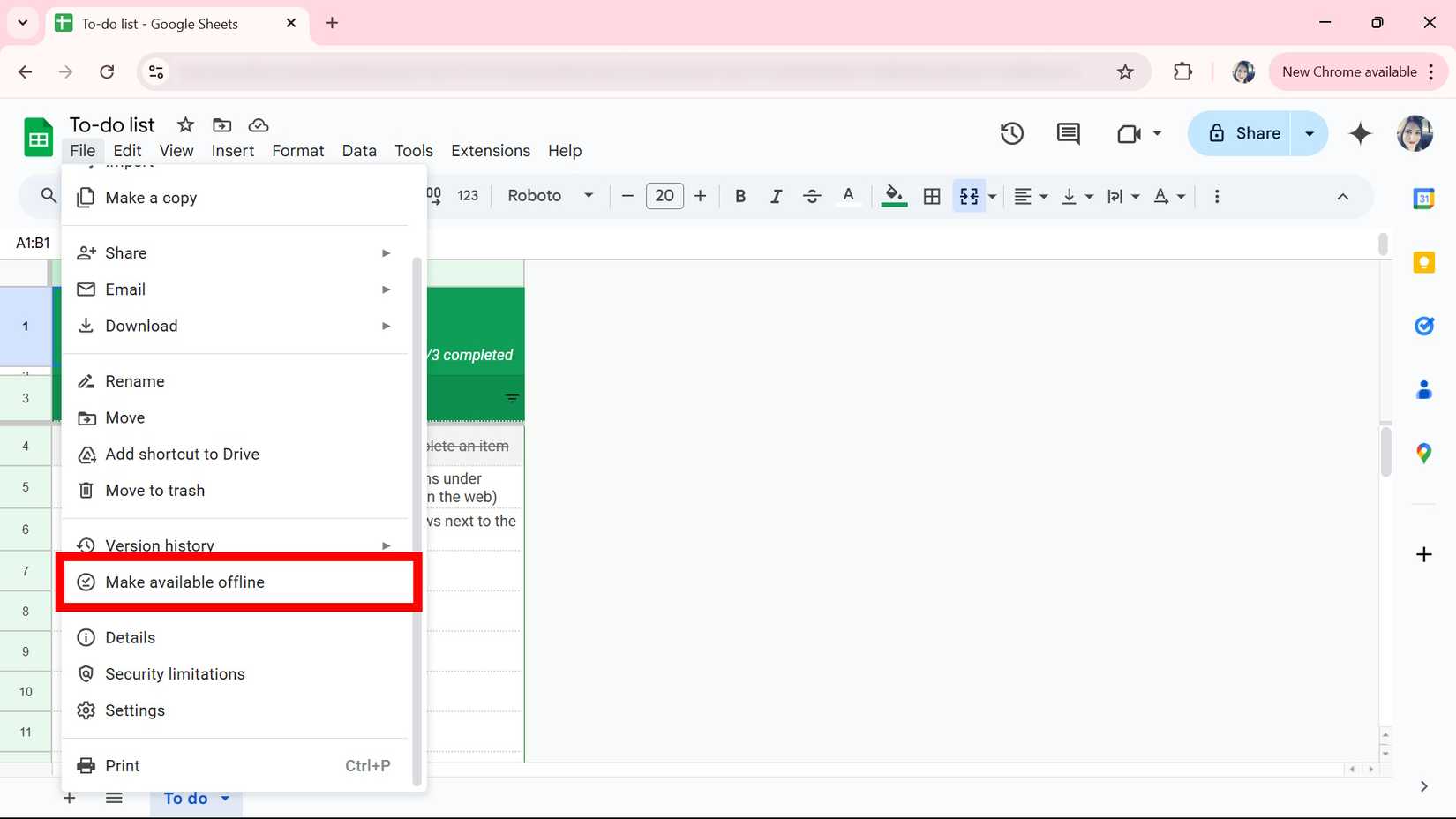Open Google Keep in side panel

tap(1423, 263)
